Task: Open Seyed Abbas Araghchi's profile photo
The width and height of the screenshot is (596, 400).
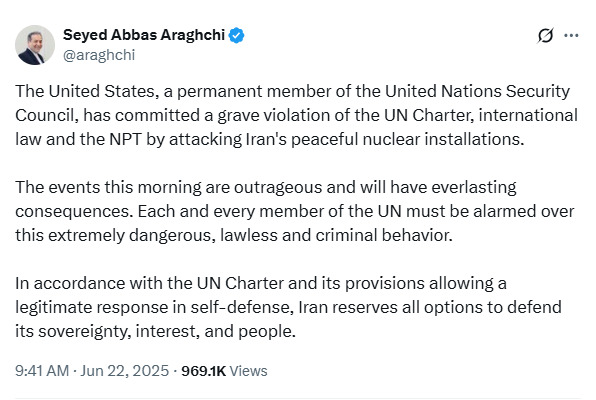Action: (35, 45)
